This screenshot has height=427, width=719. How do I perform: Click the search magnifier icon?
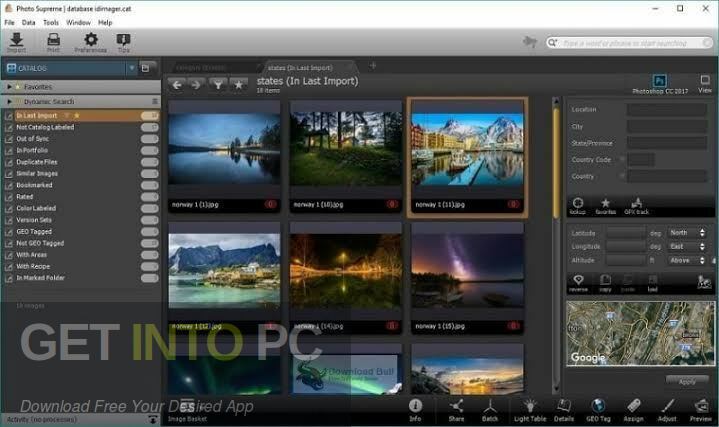553,43
